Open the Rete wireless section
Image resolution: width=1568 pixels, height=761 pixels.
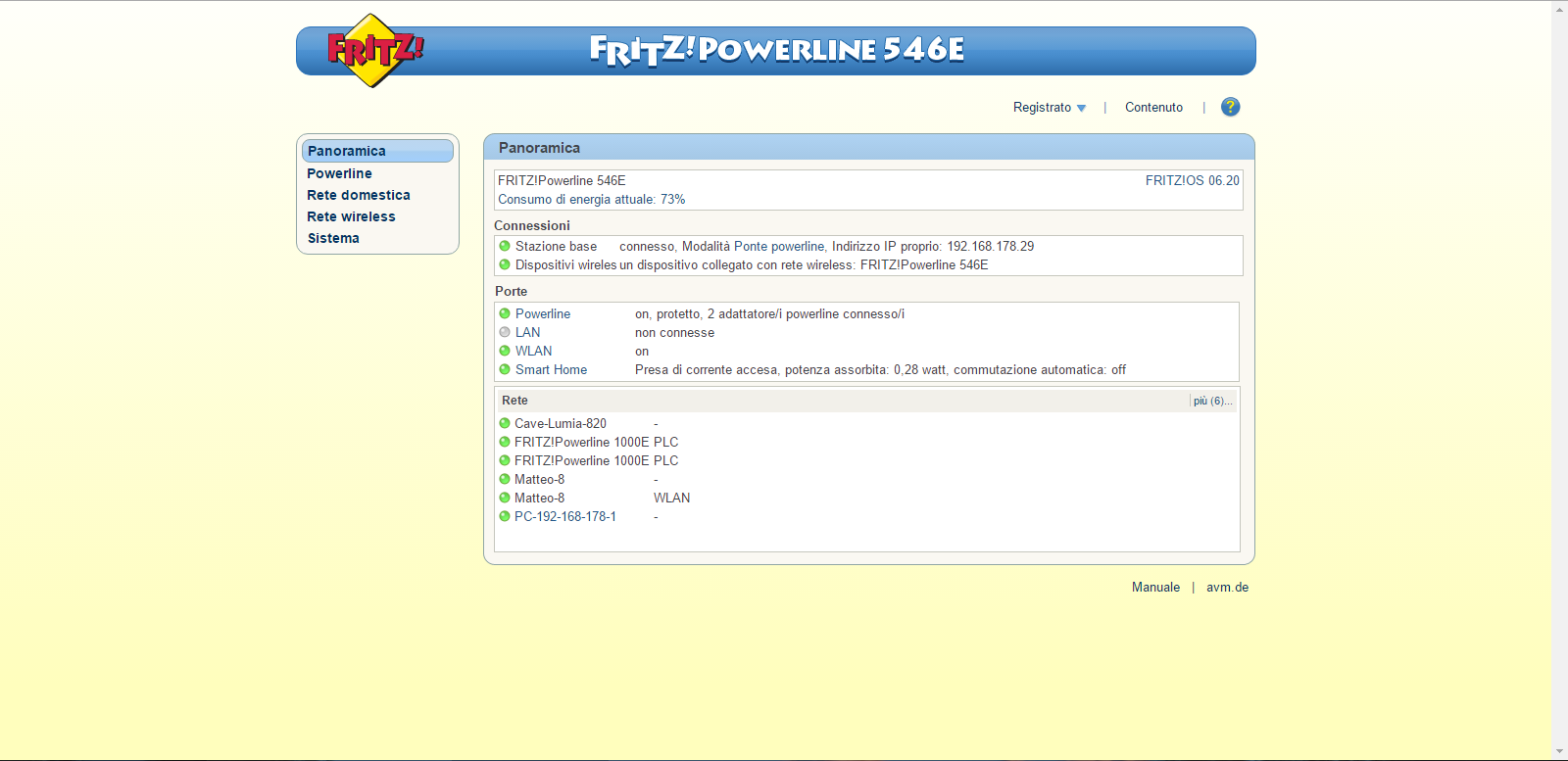coord(351,216)
